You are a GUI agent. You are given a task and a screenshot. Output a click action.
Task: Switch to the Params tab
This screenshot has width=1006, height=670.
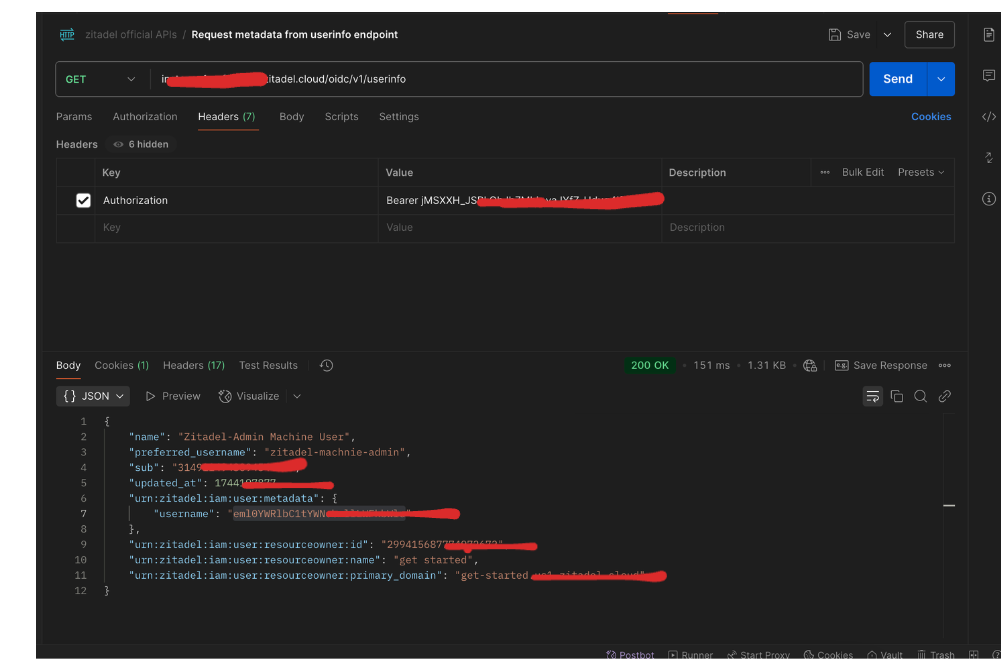pyautogui.click(x=74, y=116)
